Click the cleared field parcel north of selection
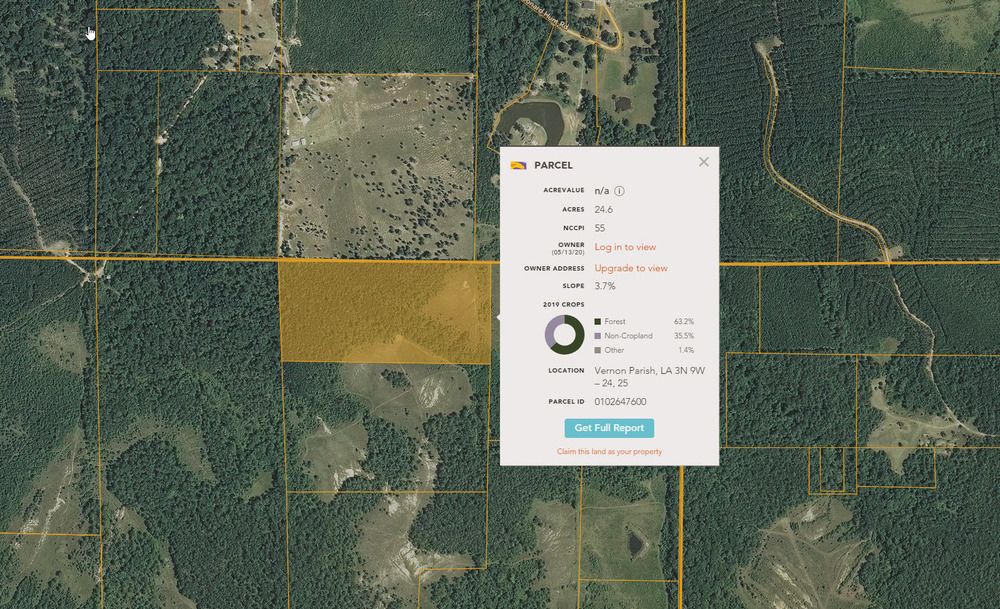The height and width of the screenshot is (609, 1000). pos(380,165)
